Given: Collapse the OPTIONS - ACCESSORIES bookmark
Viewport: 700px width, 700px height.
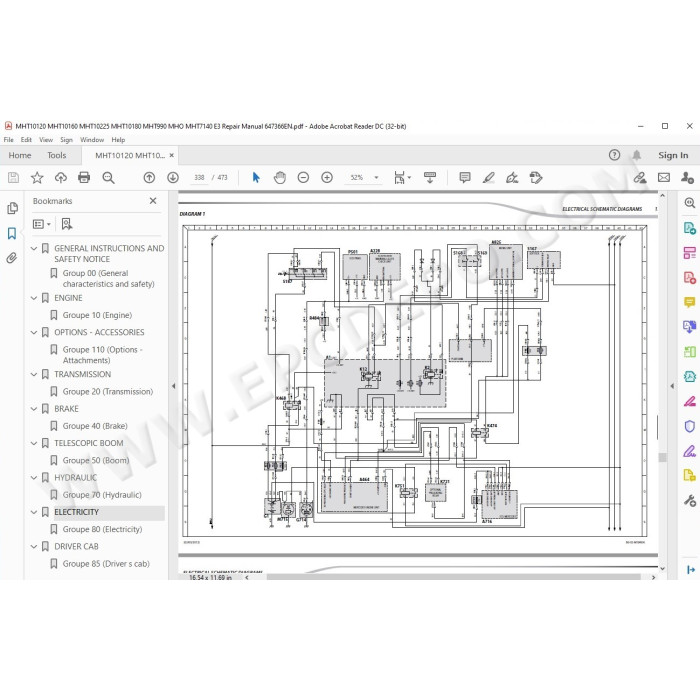Looking at the screenshot, I should coord(34,332).
